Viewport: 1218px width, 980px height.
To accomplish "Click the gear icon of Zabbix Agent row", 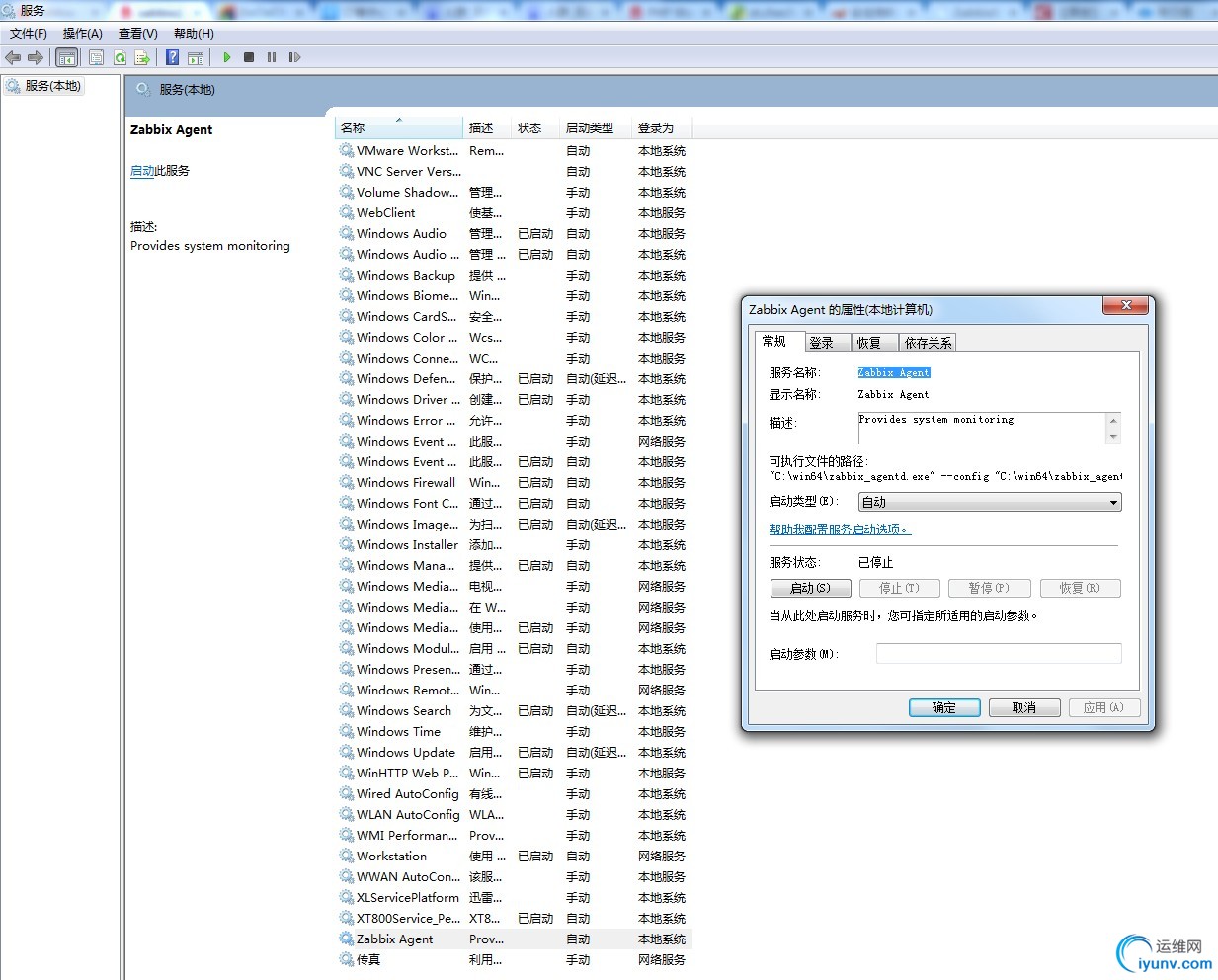I will point(346,939).
